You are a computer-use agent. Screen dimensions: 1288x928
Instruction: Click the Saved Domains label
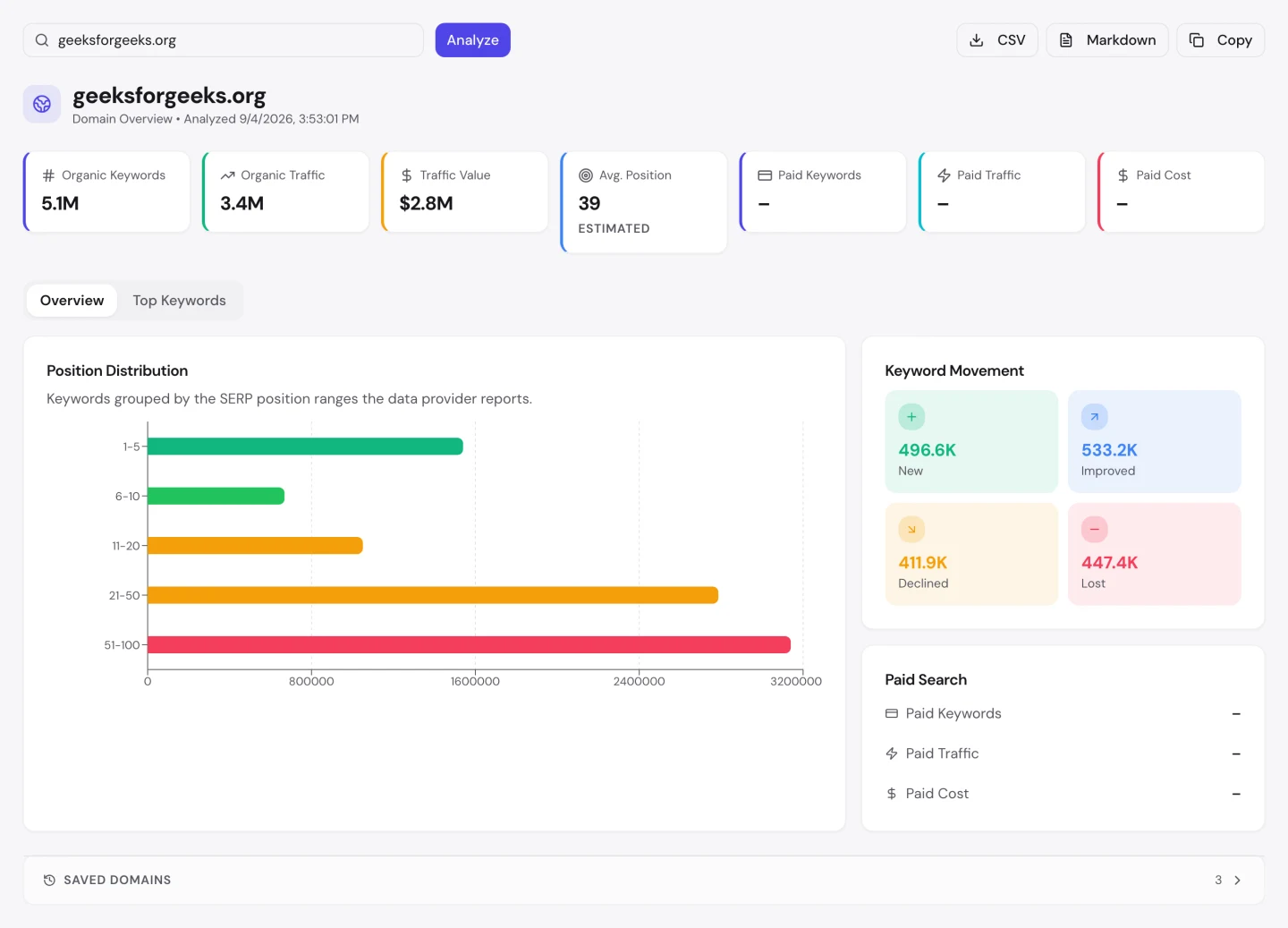point(117,881)
